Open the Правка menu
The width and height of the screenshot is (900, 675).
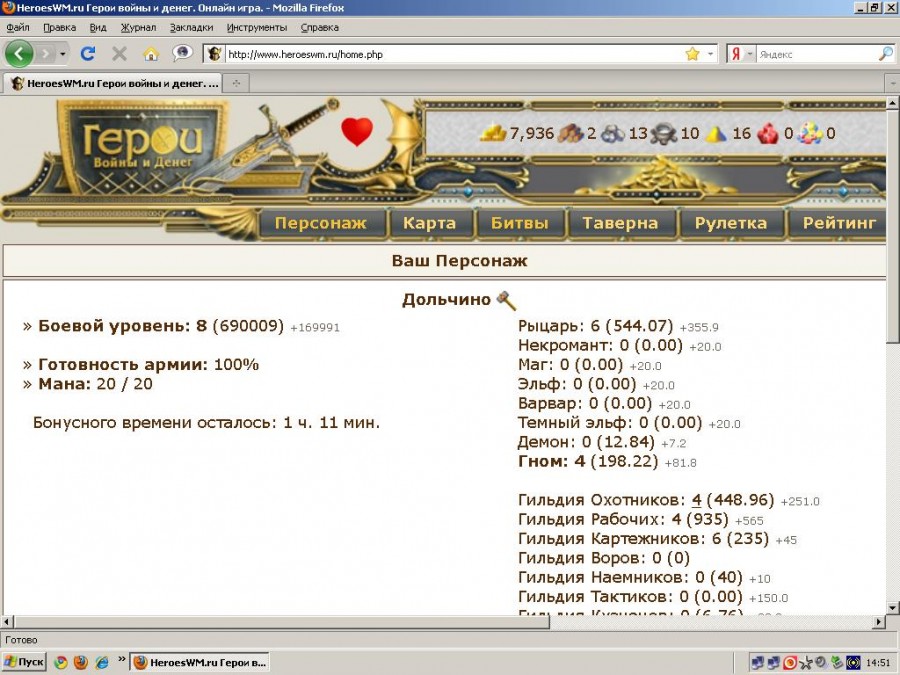point(59,28)
